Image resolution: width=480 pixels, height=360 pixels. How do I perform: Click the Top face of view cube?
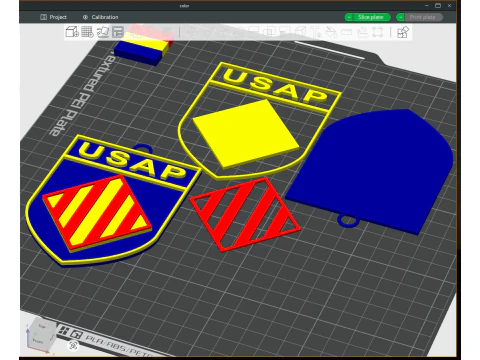(42, 326)
